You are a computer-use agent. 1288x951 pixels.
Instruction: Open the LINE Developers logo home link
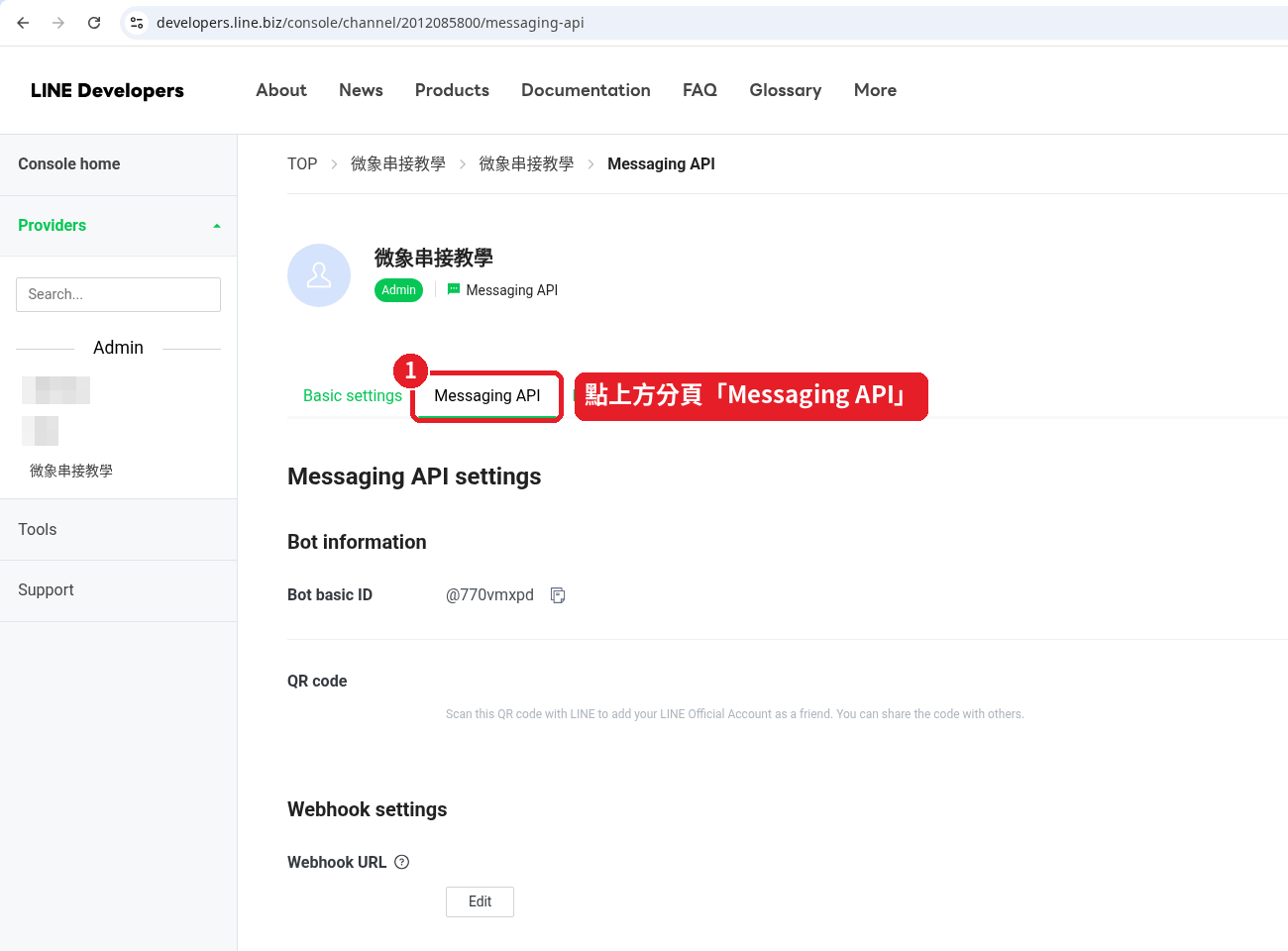(107, 90)
